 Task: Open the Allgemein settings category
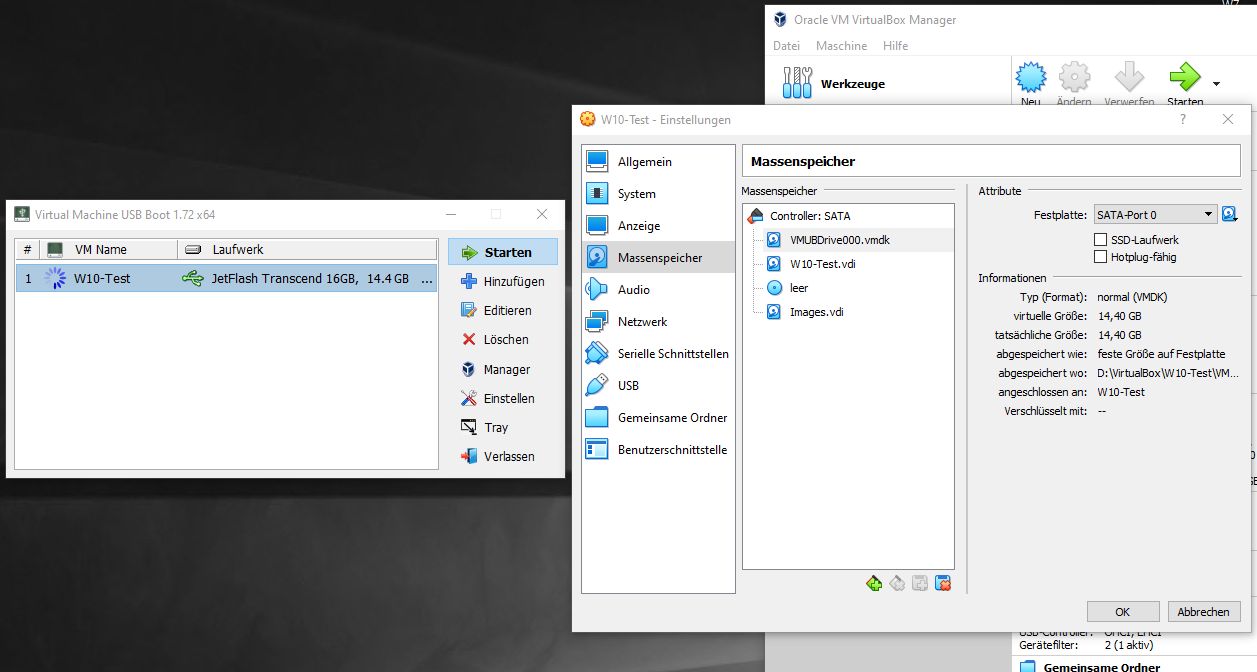[658, 161]
